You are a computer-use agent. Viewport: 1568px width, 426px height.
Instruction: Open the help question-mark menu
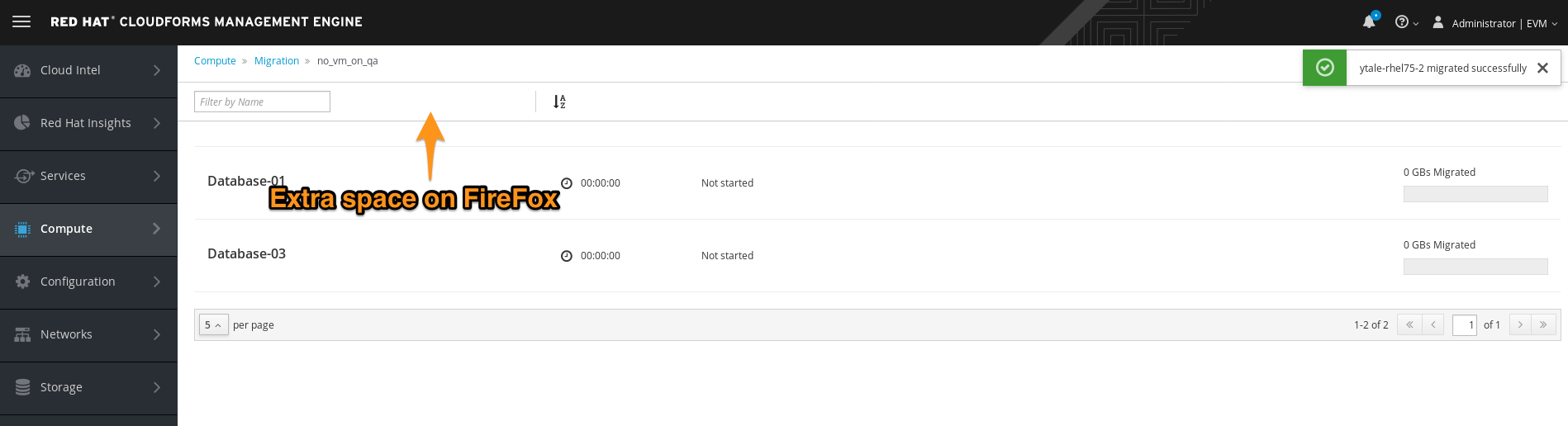pos(1406,22)
